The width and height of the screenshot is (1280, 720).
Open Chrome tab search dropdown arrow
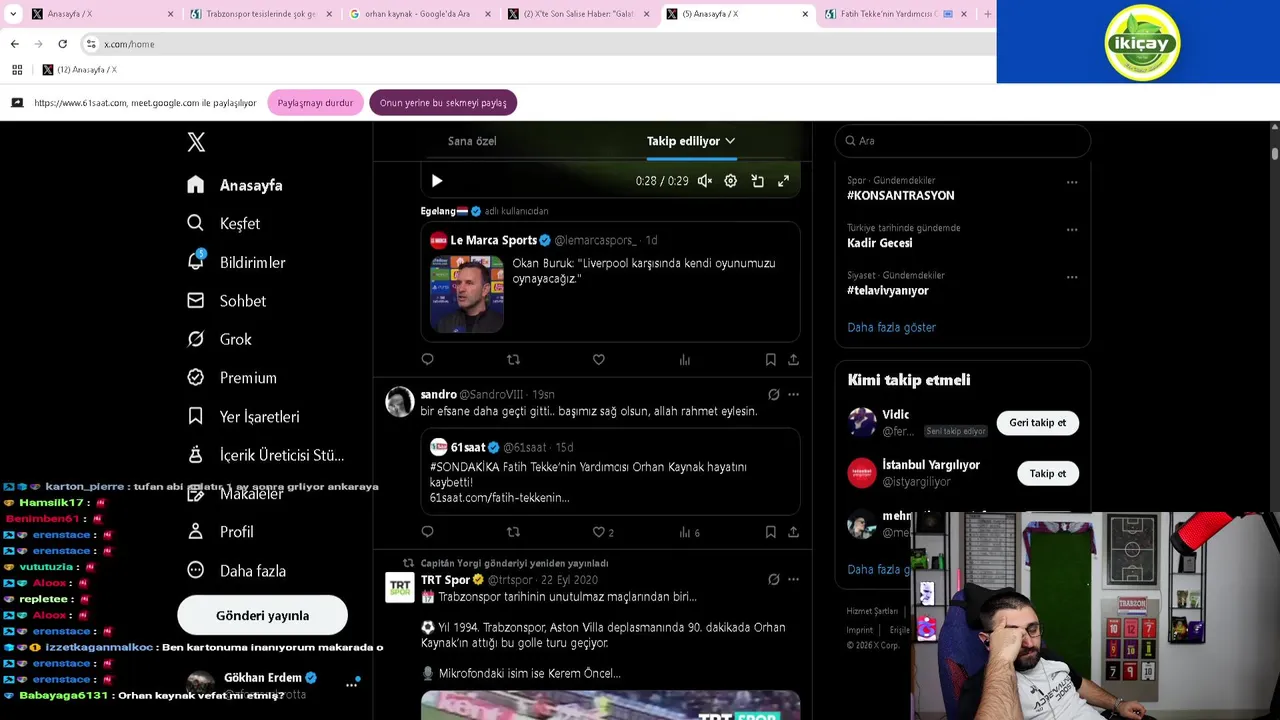point(13,14)
